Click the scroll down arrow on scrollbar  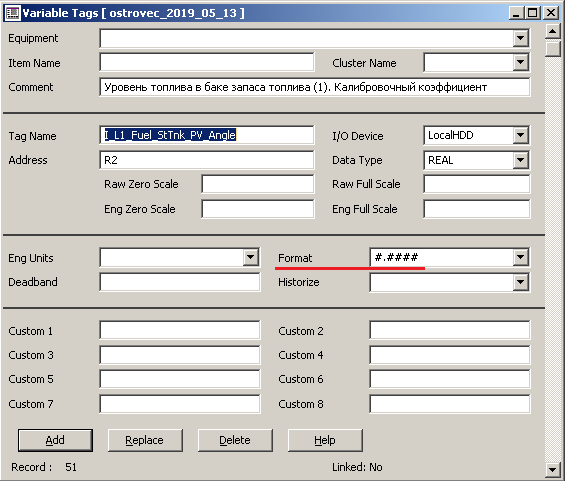coord(552,469)
